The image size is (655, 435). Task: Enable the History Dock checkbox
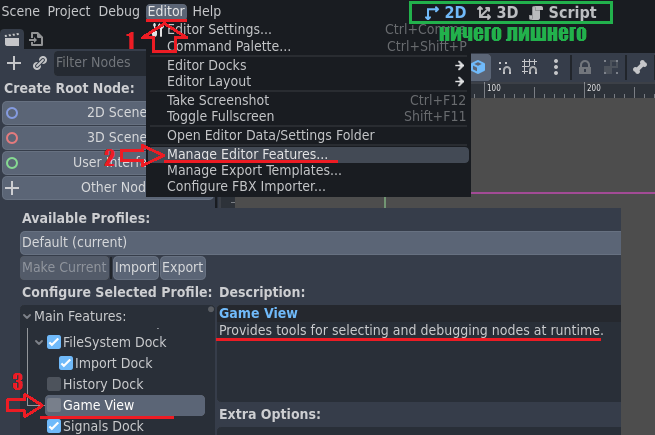(x=54, y=384)
